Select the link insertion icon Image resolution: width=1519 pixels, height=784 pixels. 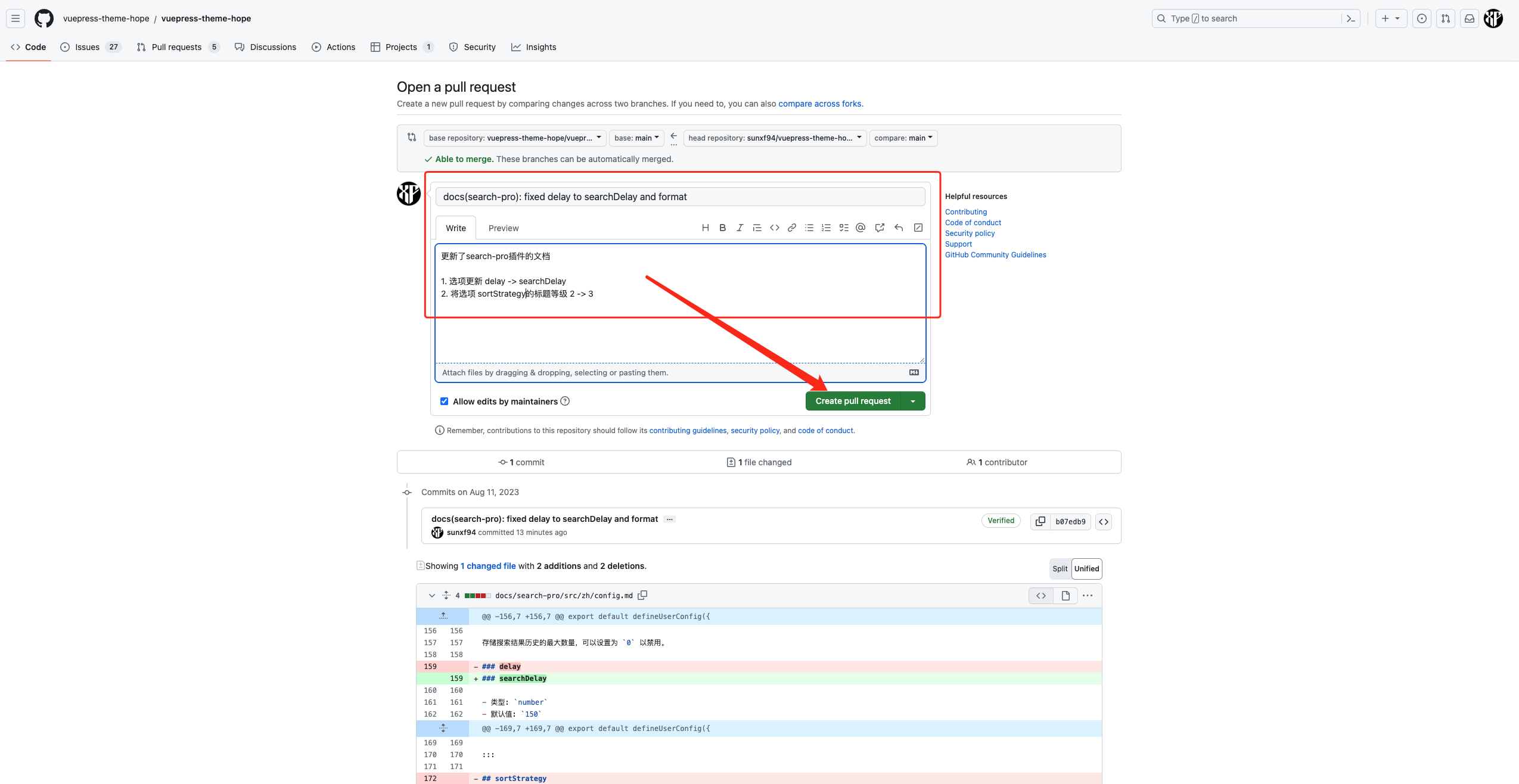click(x=791, y=228)
